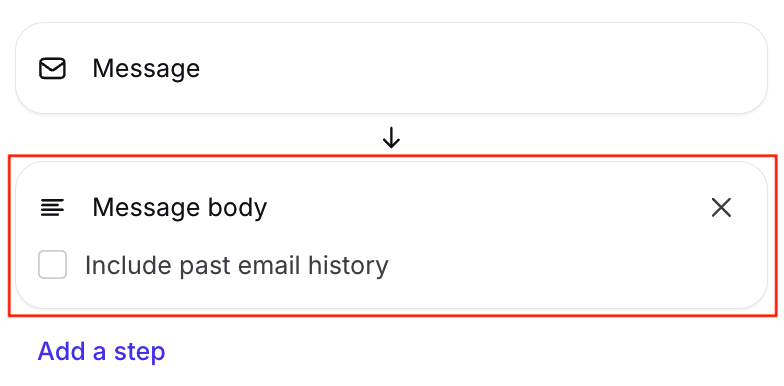Click the Message title text
The height and width of the screenshot is (386, 784).
click(146, 68)
